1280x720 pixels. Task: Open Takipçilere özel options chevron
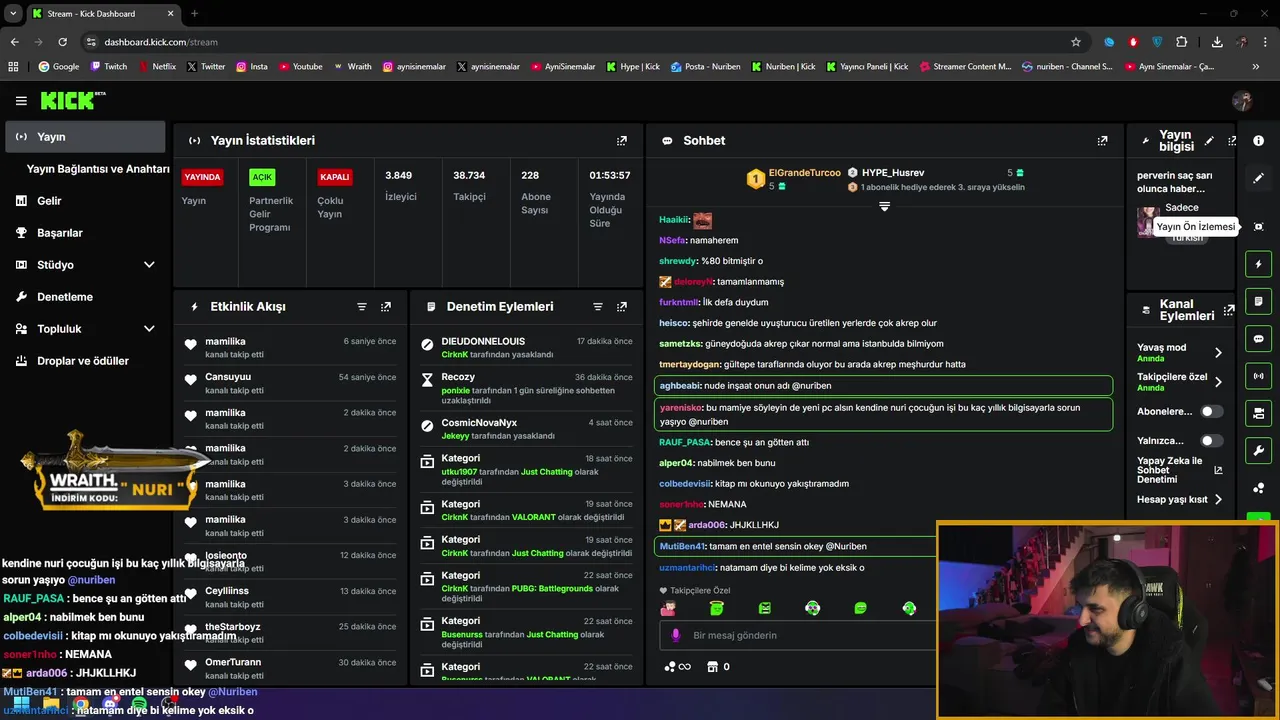point(1218,382)
